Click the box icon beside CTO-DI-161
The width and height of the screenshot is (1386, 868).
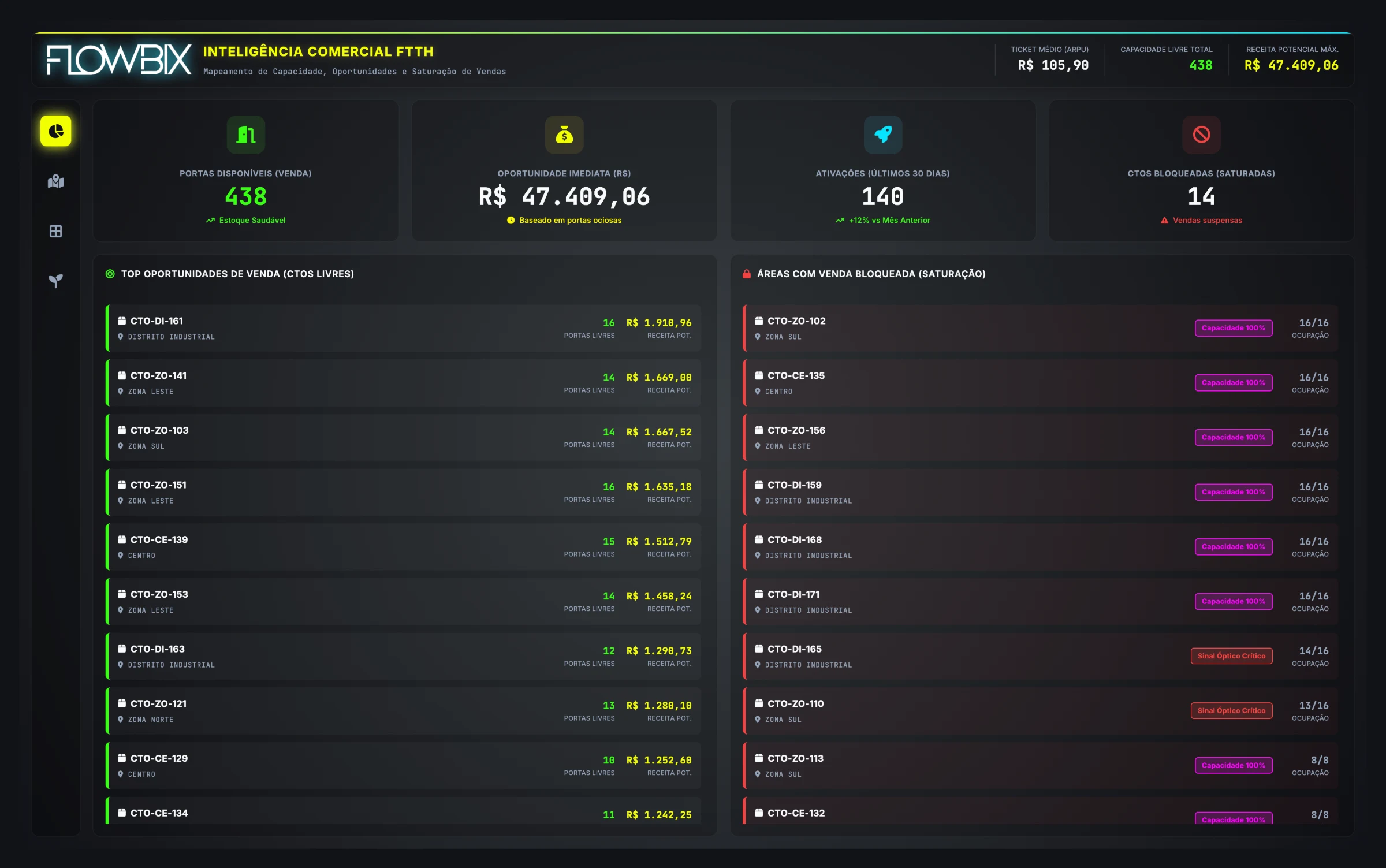point(122,321)
